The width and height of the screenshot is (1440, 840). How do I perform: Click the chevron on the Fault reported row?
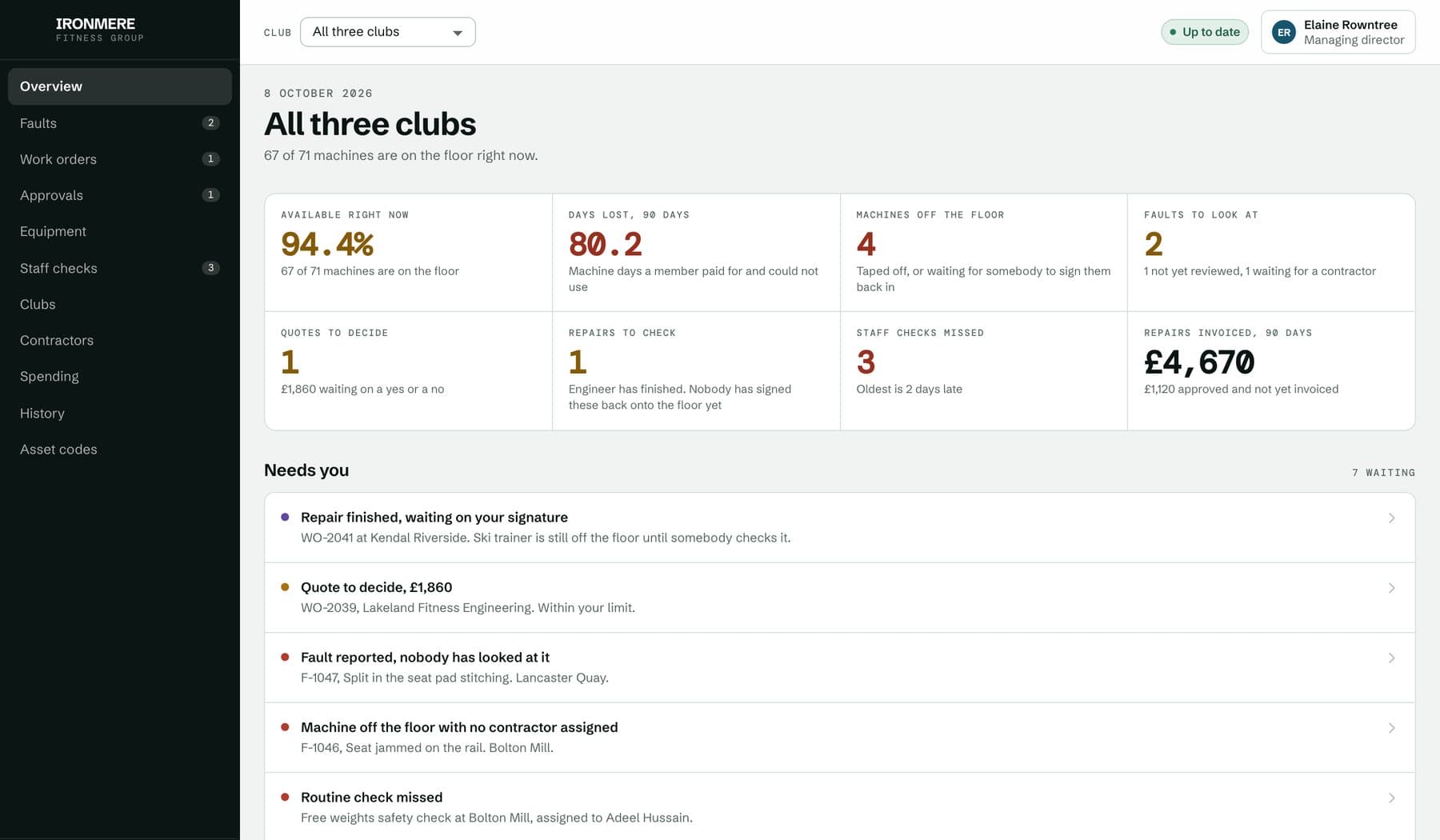tap(1391, 658)
